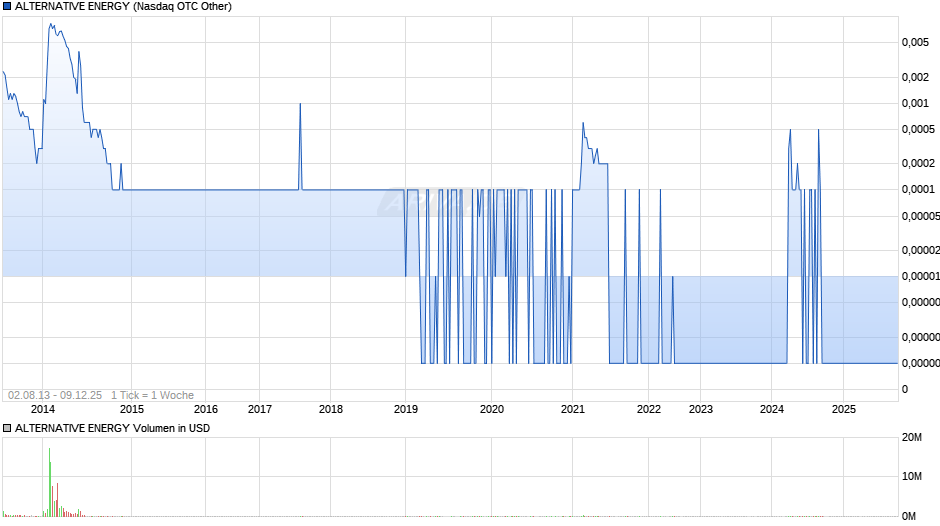Click the 10M volume axis label

coord(912,476)
